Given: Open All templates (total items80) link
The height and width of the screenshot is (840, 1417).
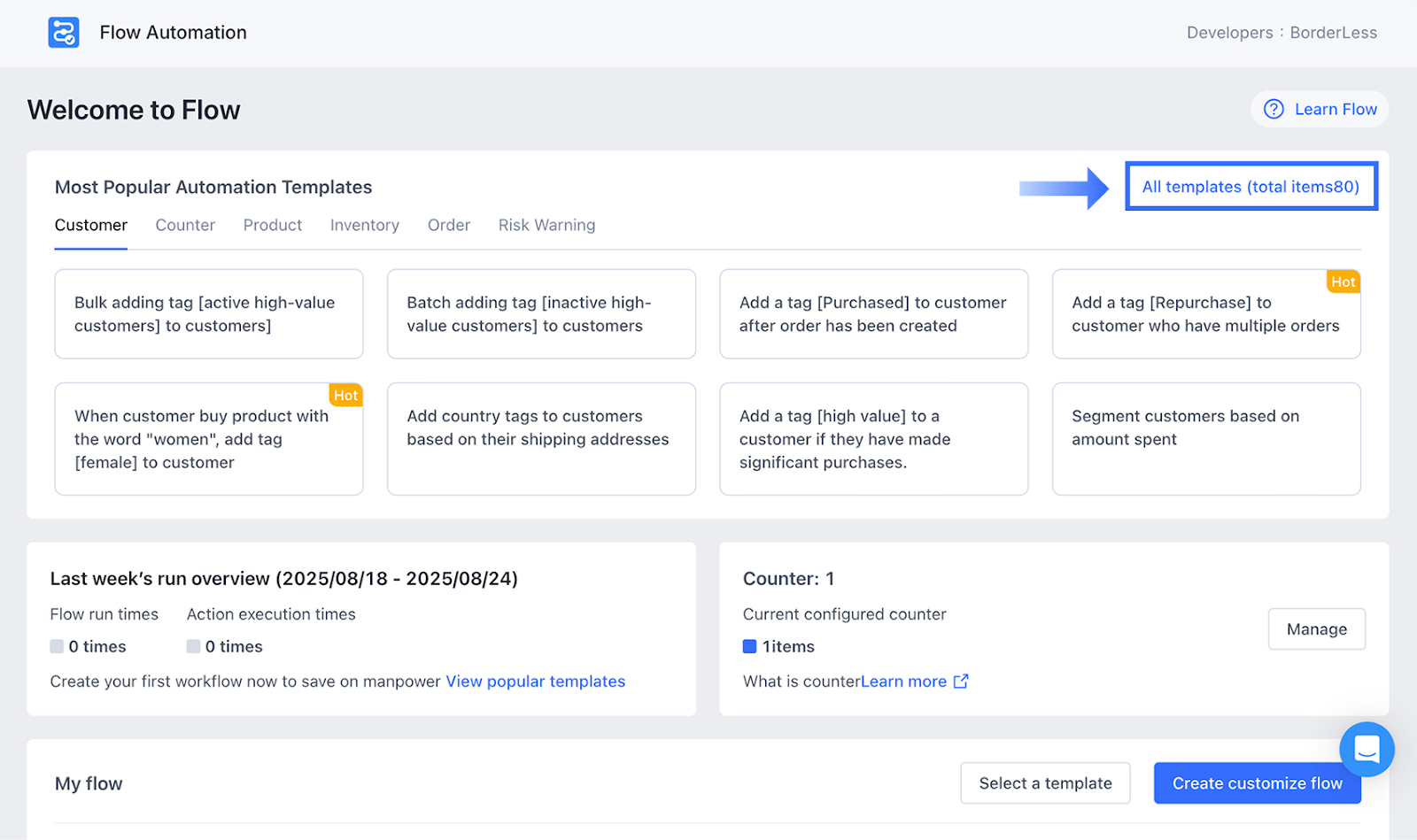Looking at the screenshot, I should [1251, 187].
